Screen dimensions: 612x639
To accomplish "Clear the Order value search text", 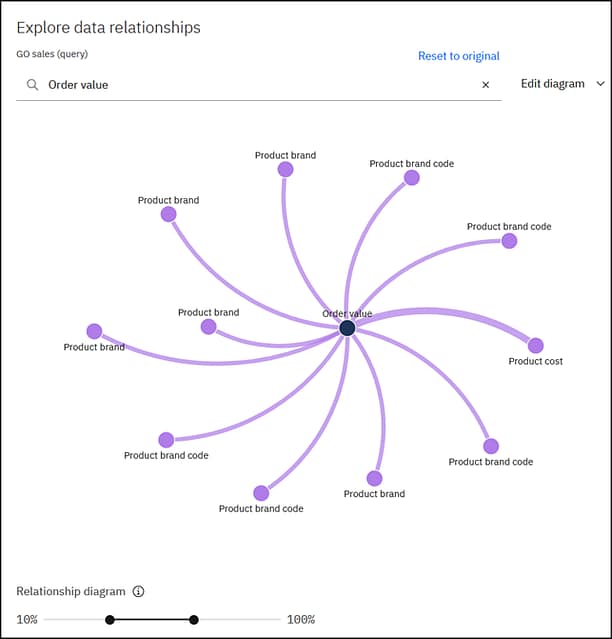I will pyautogui.click(x=486, y=85).
